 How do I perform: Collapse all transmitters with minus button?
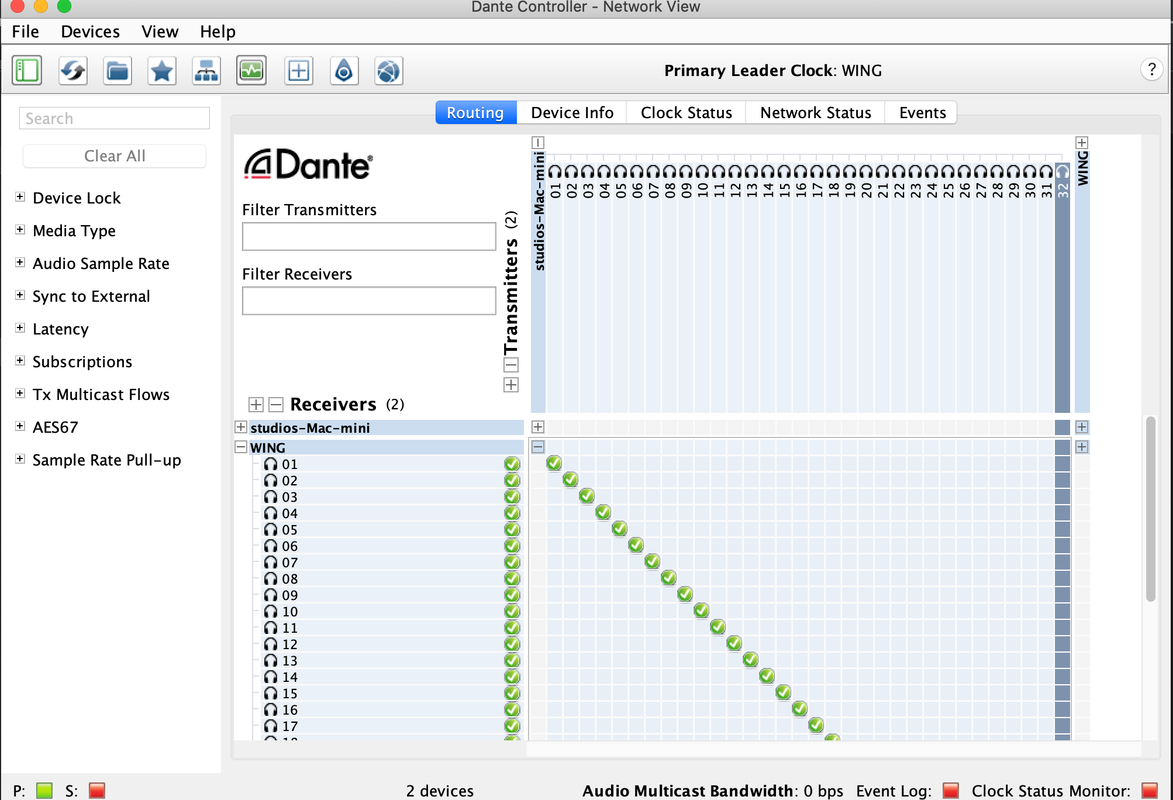pyautogui.click(x=511, y=364)
